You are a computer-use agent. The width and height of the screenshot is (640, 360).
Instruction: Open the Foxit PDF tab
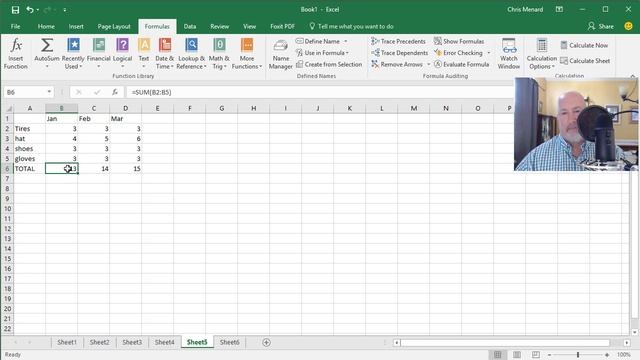[x=282, y=26]
